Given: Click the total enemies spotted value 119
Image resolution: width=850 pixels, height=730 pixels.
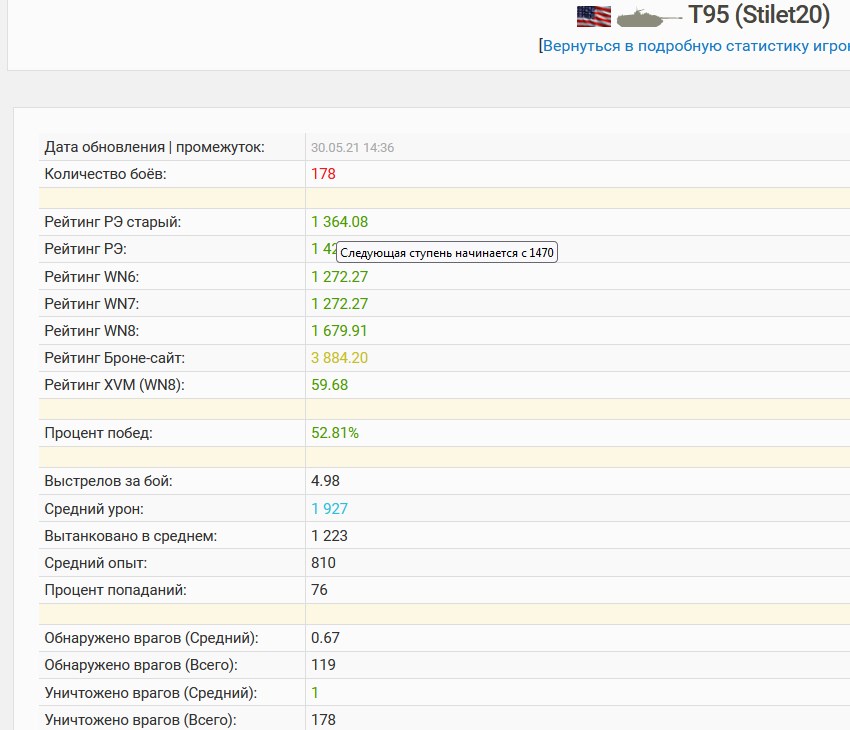Looking at the screenshot, I should point(323,665).
